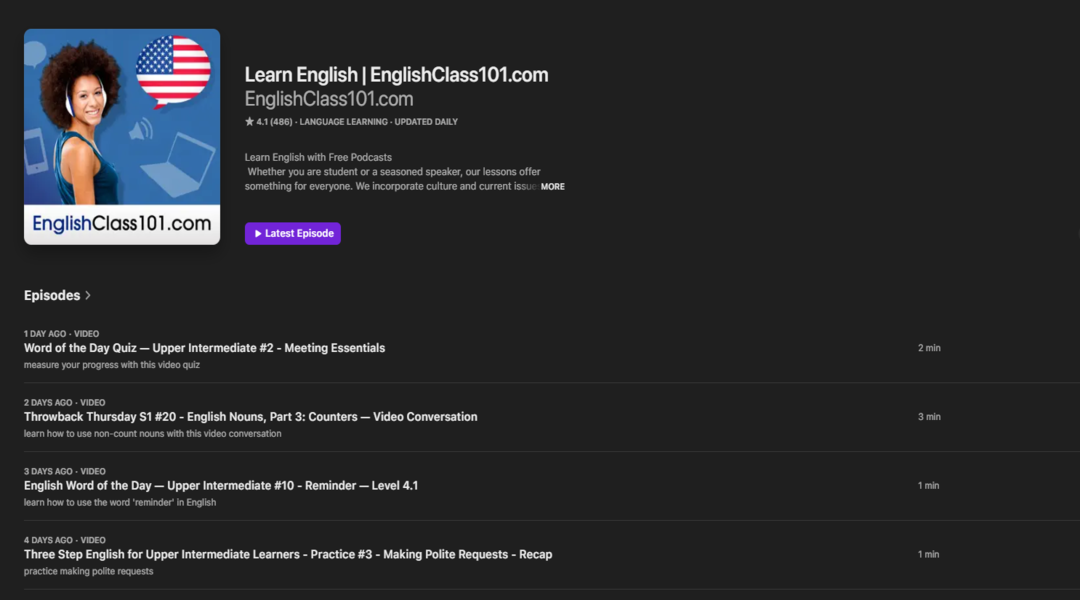Click 'measure your progress with this video quiz'
1080x600 pixels.
pyautogui.click(x=112, y=365)
